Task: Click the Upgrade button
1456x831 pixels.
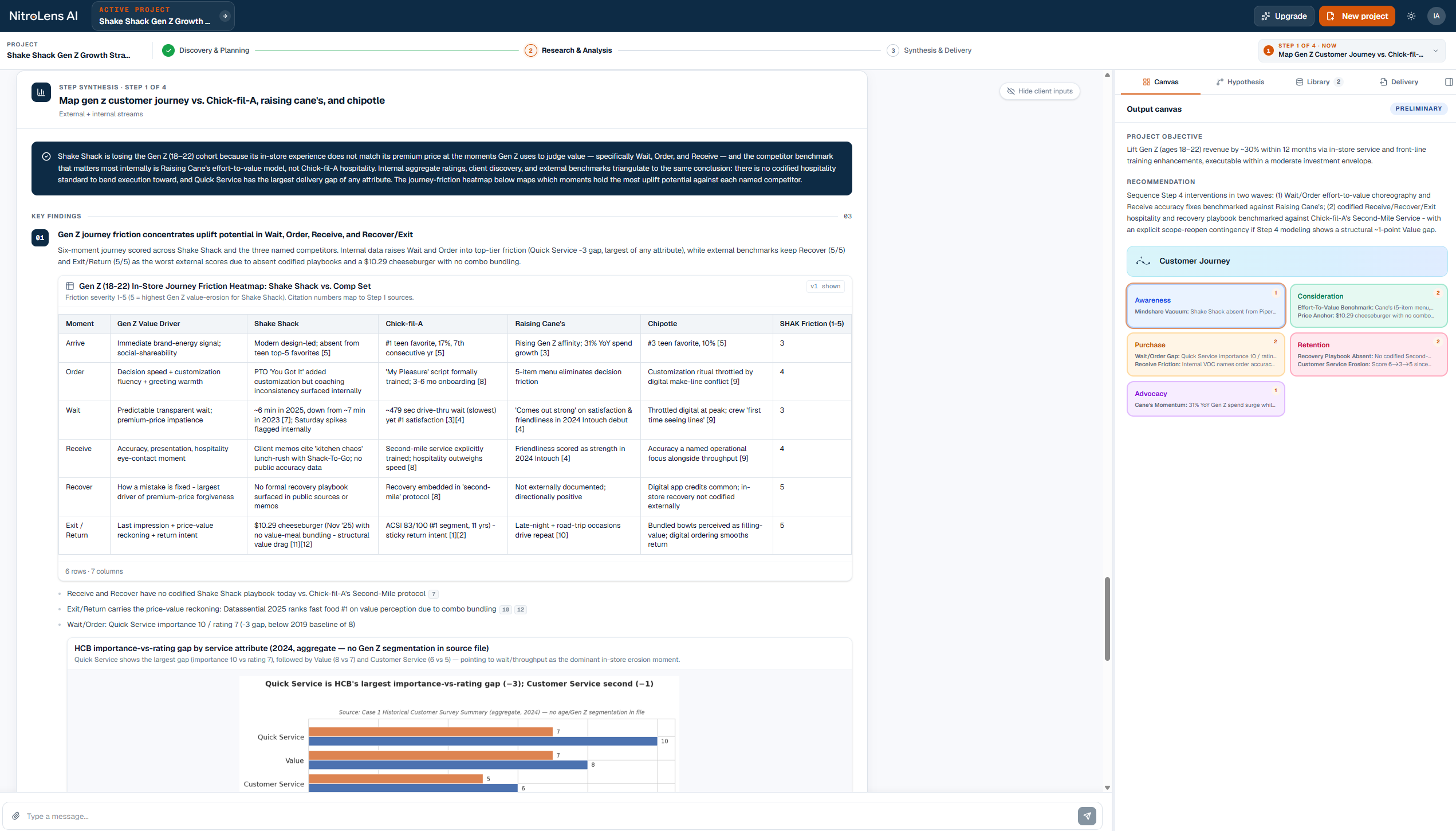Action: [1284, 16]
